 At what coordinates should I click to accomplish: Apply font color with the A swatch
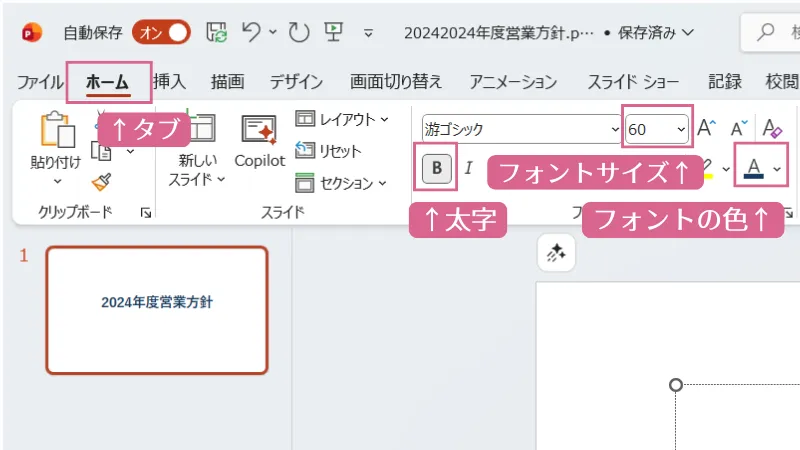point(753,168)
